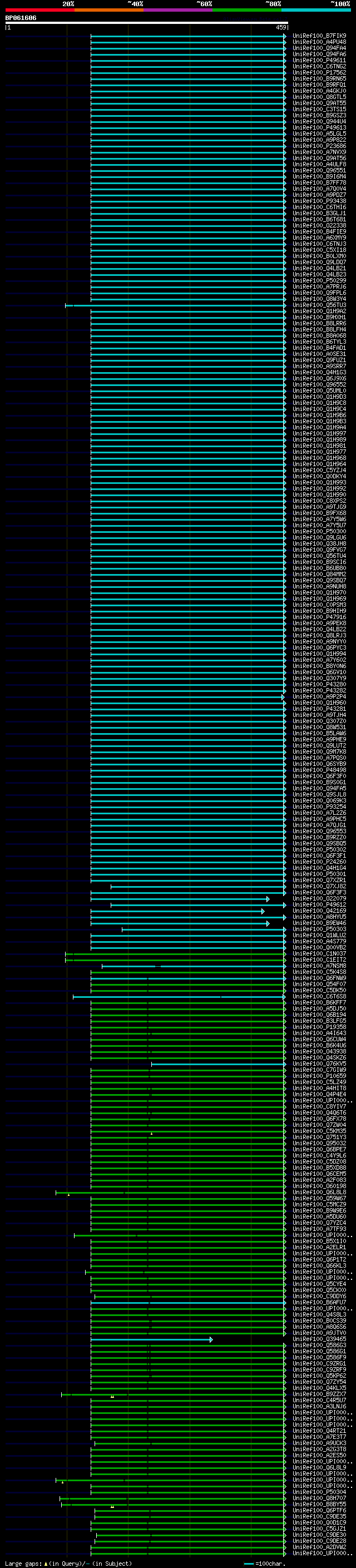The height and width of the screenshot is (1568, 356).
Task: Select hit label UniRef100_Q9FVG7
Action: pos(319,550)
